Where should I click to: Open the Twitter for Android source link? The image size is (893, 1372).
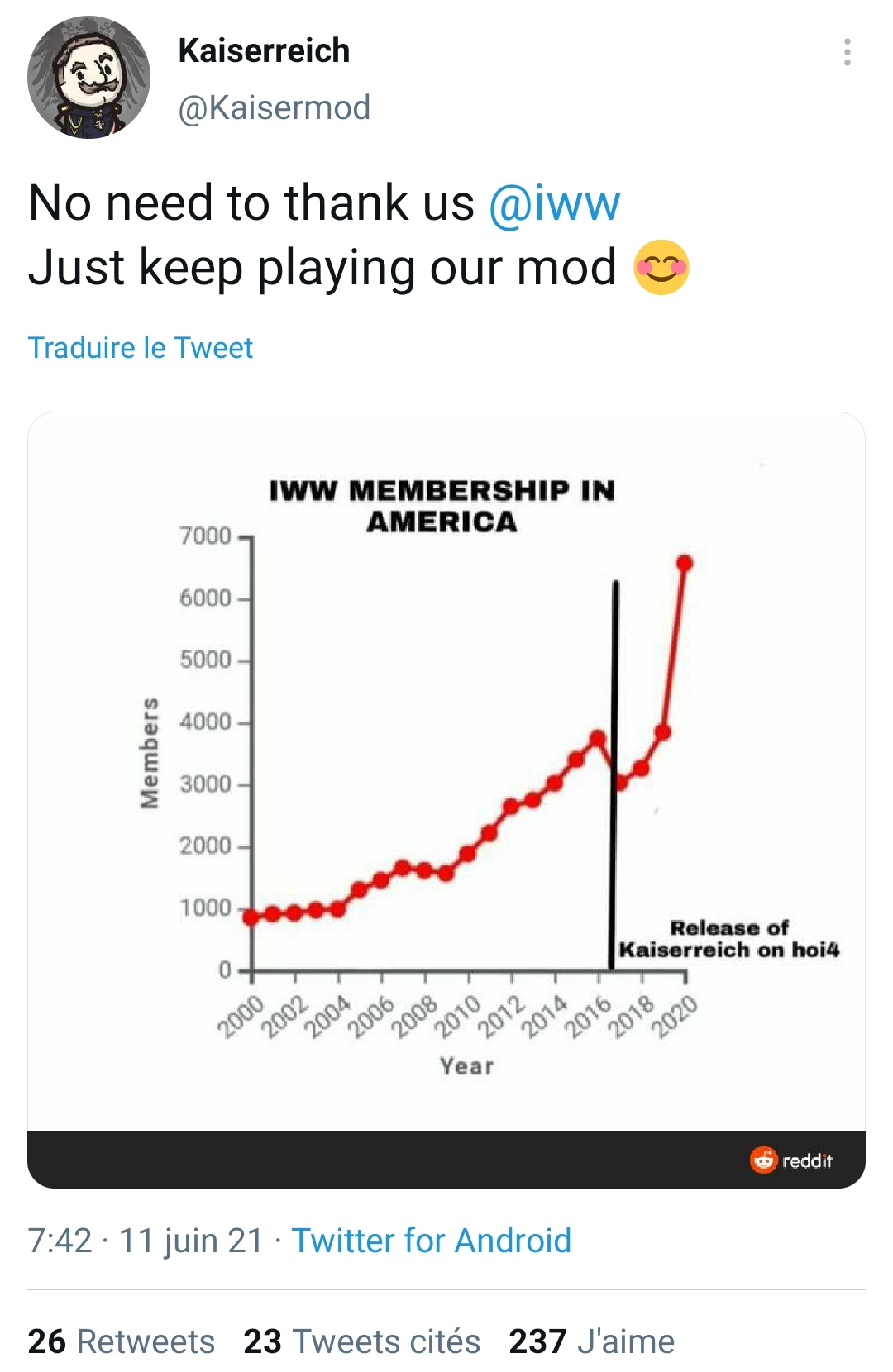431,1241
